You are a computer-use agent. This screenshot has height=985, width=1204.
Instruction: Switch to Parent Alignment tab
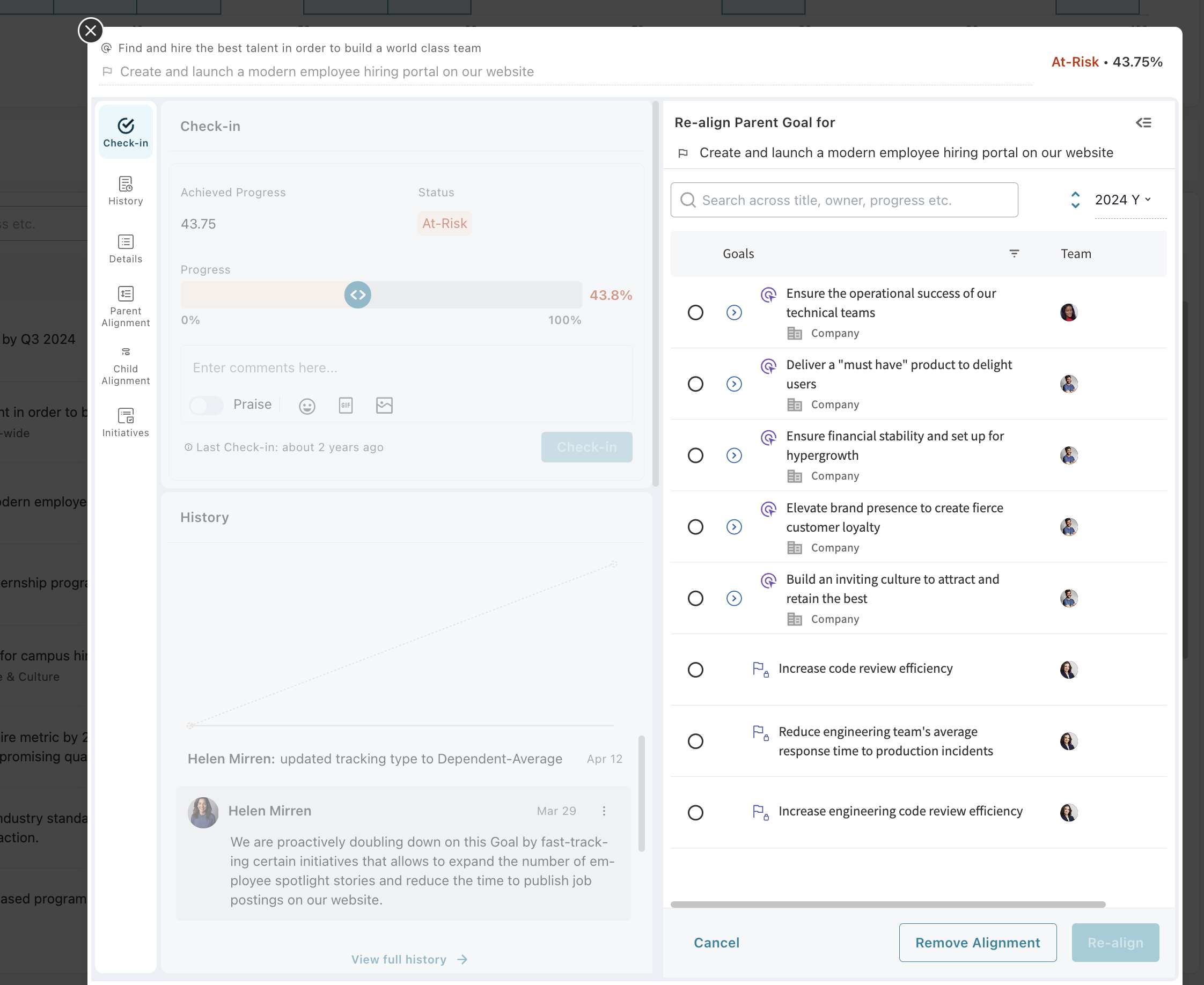[126, 307]
